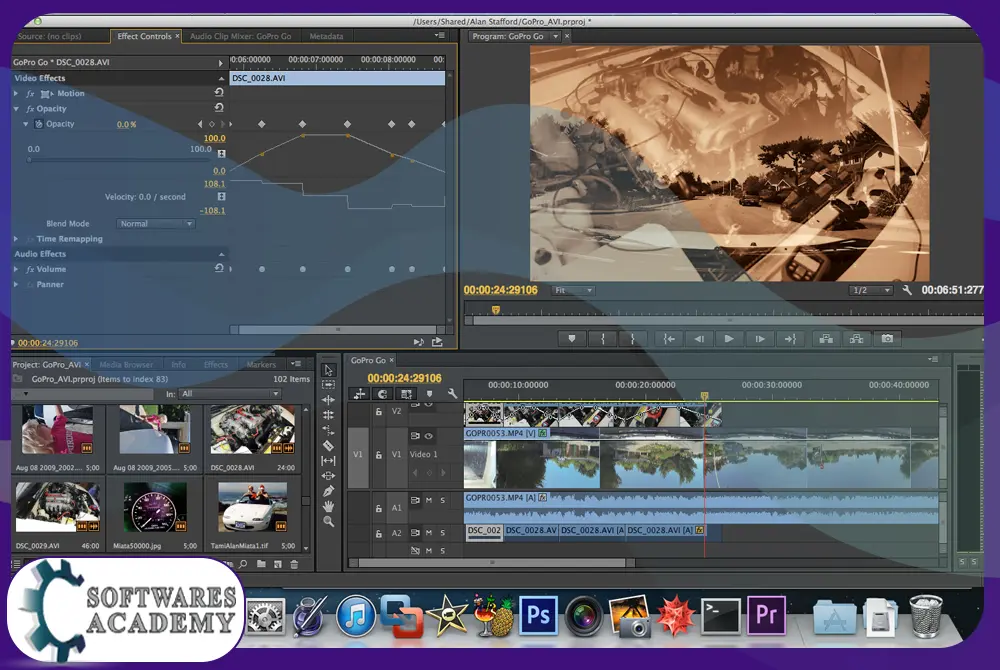1000x670 pixels.
Task: Click Export Frame camera icon
Action: (x=887, y=339)
